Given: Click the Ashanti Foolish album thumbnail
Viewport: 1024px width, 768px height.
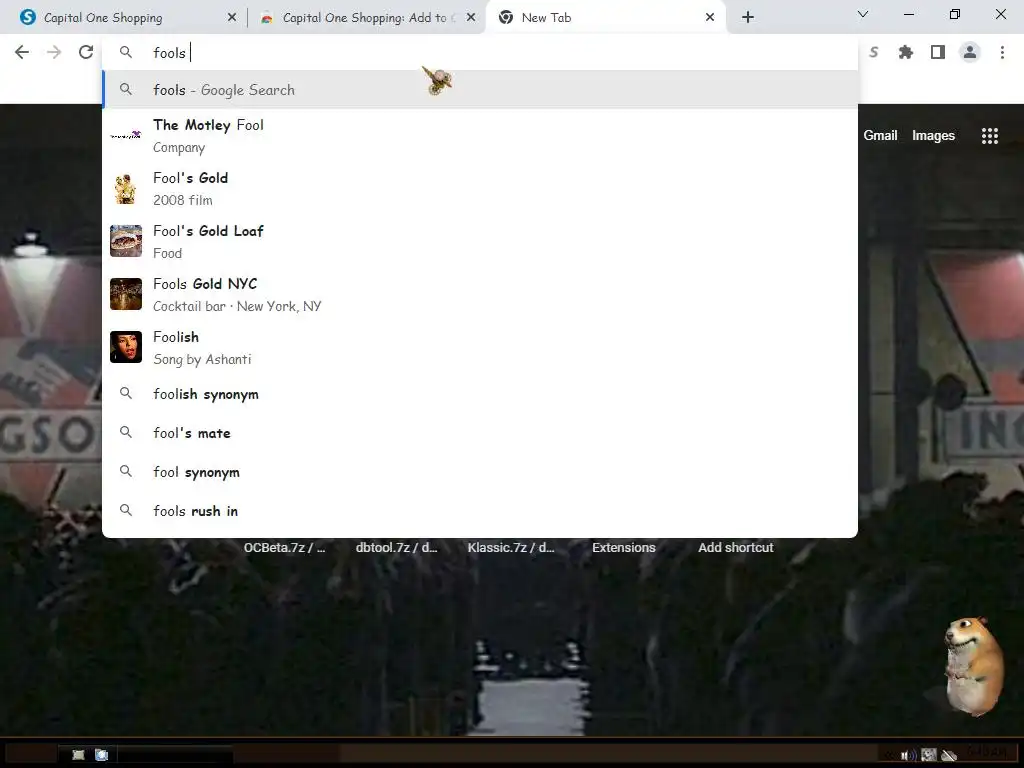Looking at the screenshot, I should [125, 347].
